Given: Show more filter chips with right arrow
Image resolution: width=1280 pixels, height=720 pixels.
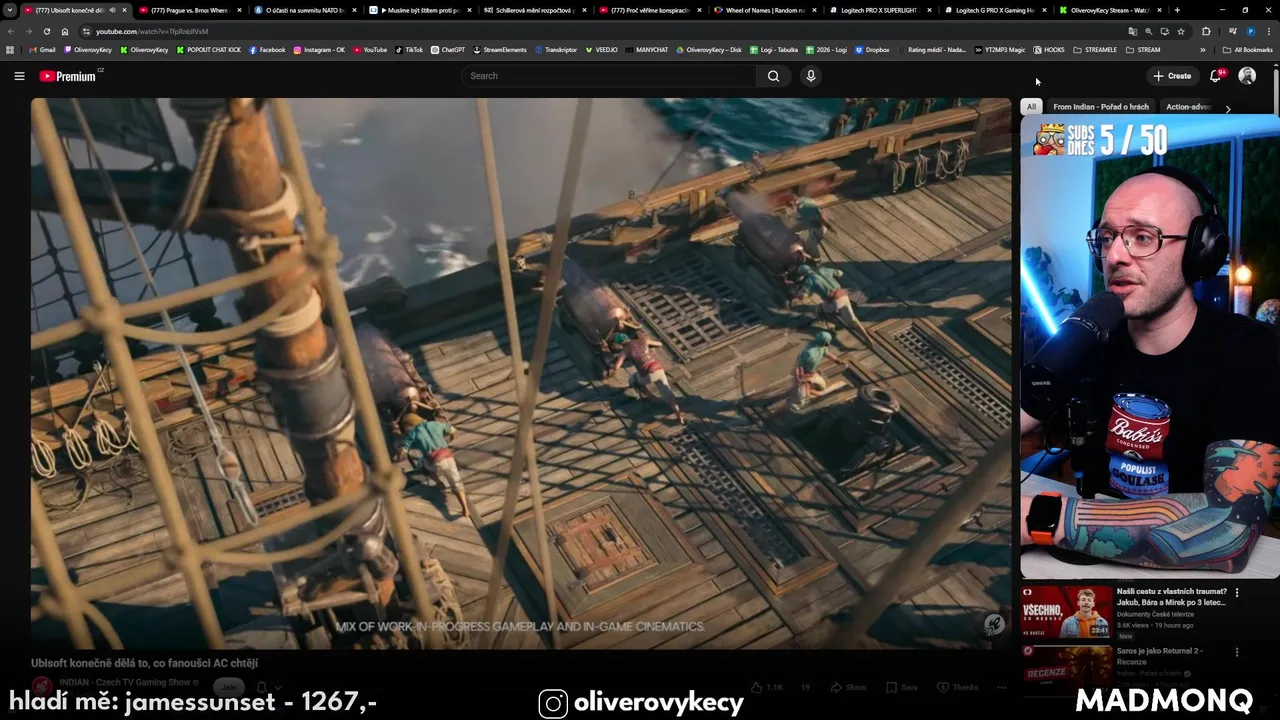Looking at the screenshot, I should (1228, 108).
